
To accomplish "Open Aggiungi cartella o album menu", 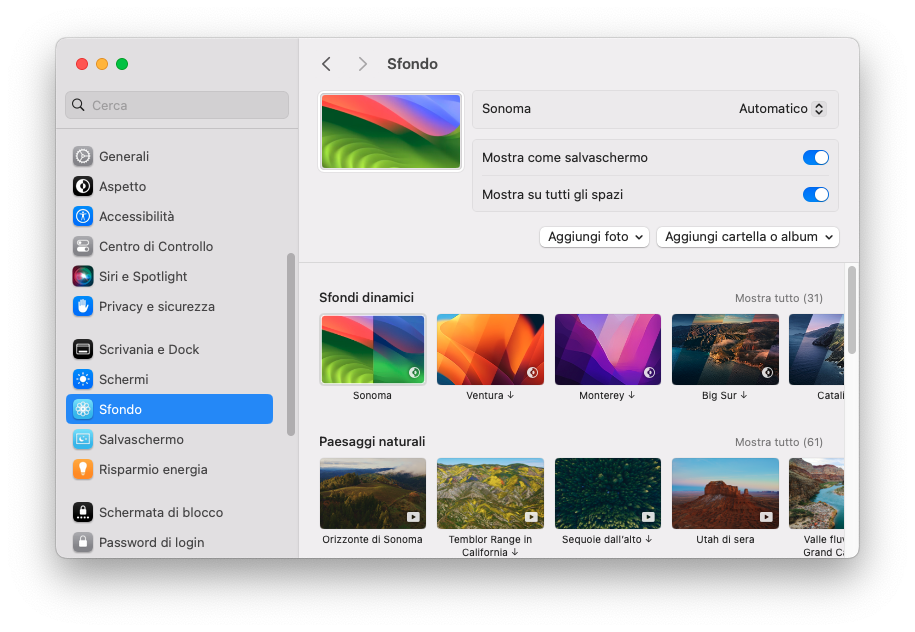I will click(747, 237).
